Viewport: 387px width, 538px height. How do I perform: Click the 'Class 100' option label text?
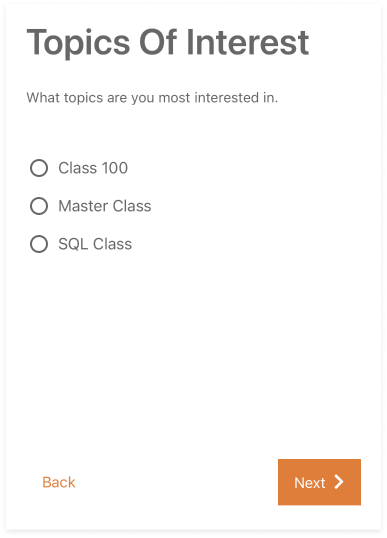pyautogui.click(x=93, y=168)
